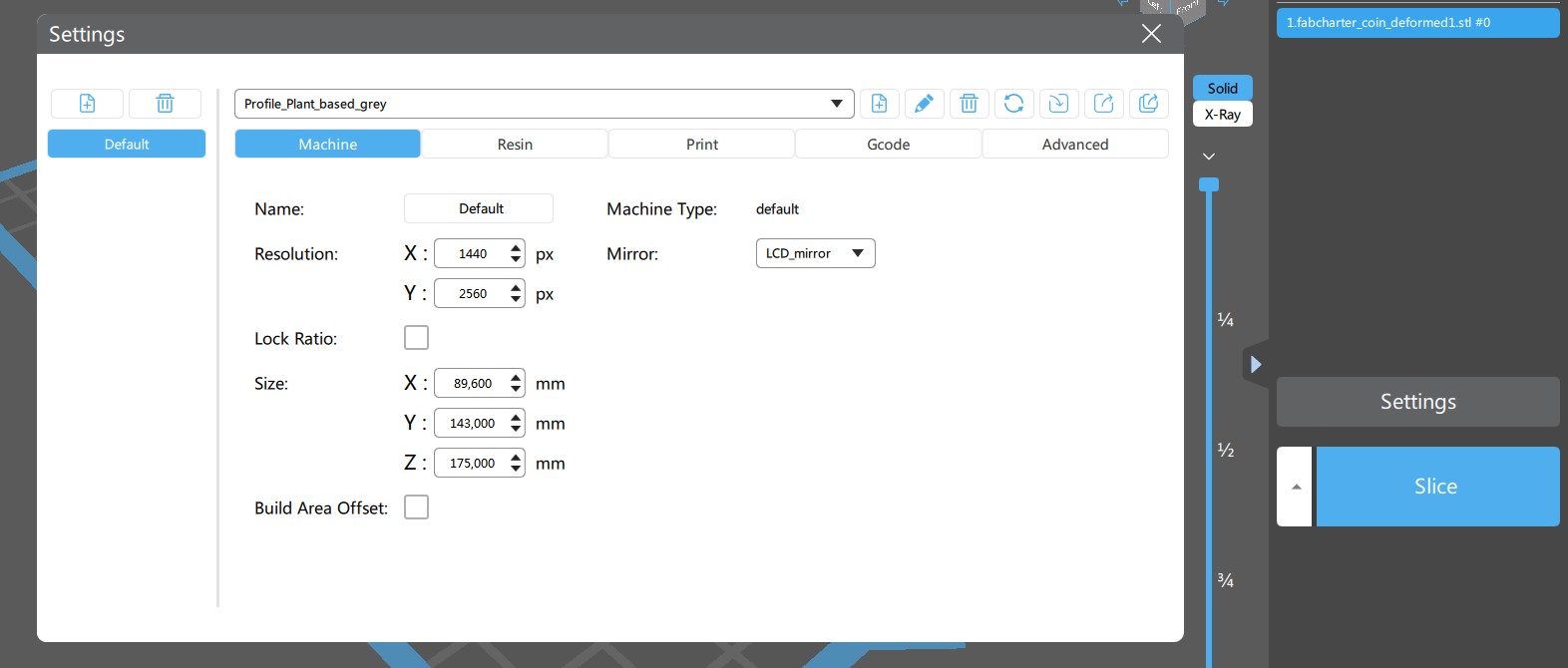The height and width of the screenshot is (668, 1568).
Task: Rename the profile with the pencil icon
Action: pos(924,104)
